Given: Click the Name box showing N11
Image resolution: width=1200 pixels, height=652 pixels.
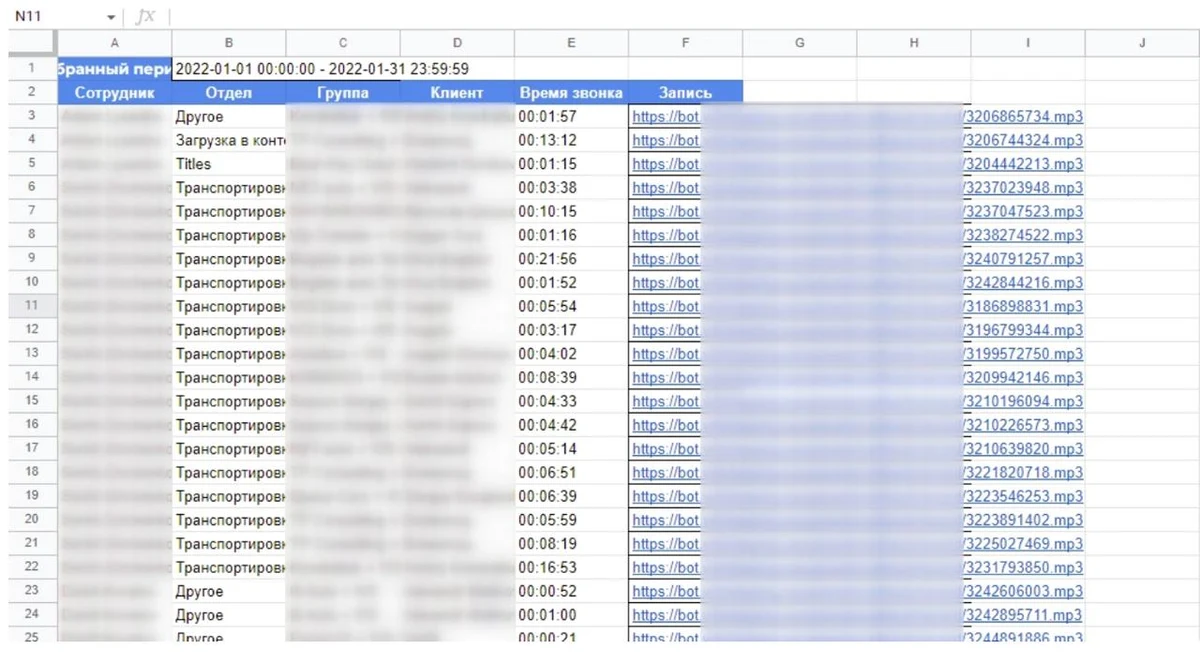Looking at the screenshot, I should [x=50, y=17].
